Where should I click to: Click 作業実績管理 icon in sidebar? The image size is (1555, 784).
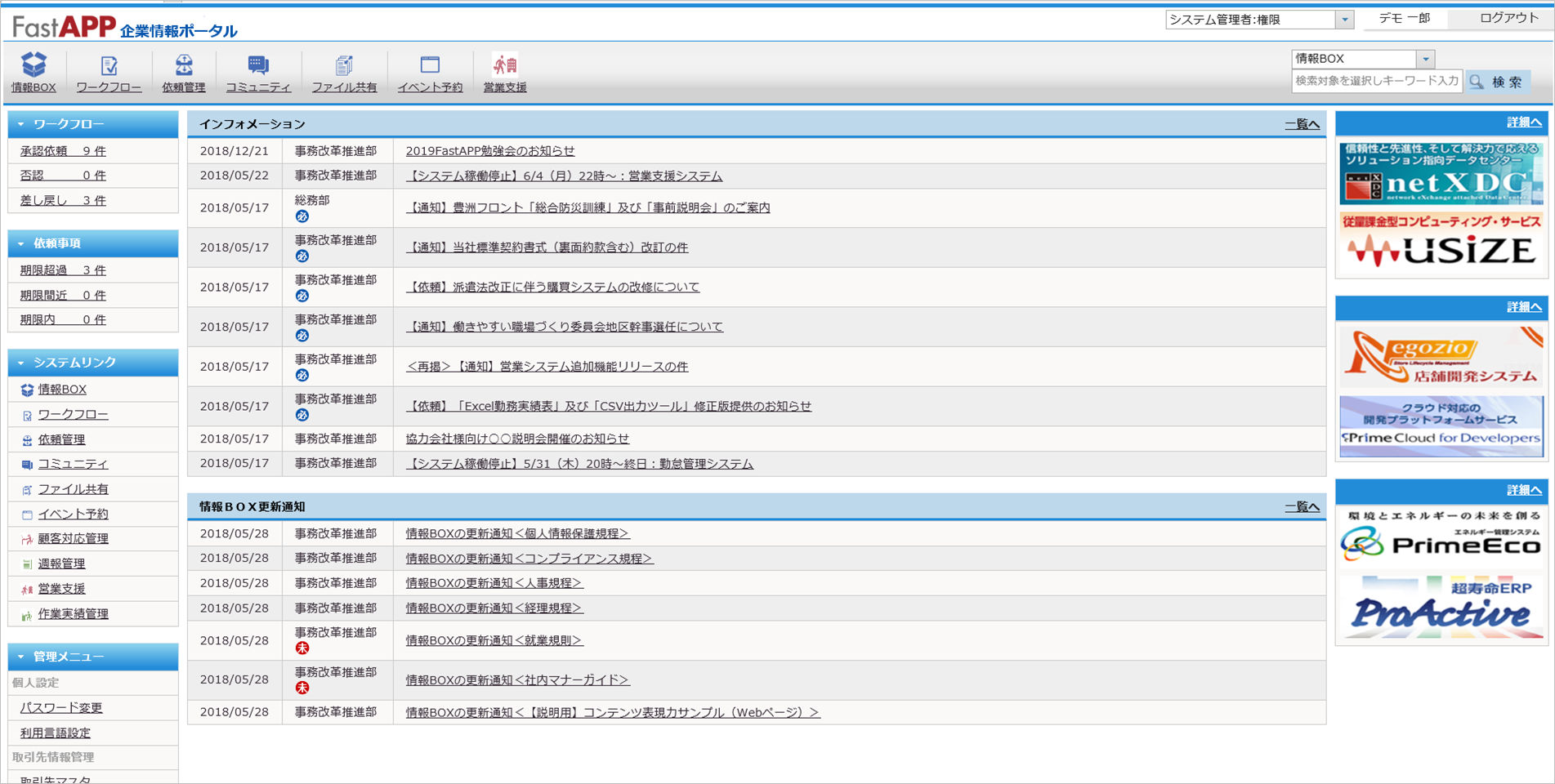pos(27,614)
